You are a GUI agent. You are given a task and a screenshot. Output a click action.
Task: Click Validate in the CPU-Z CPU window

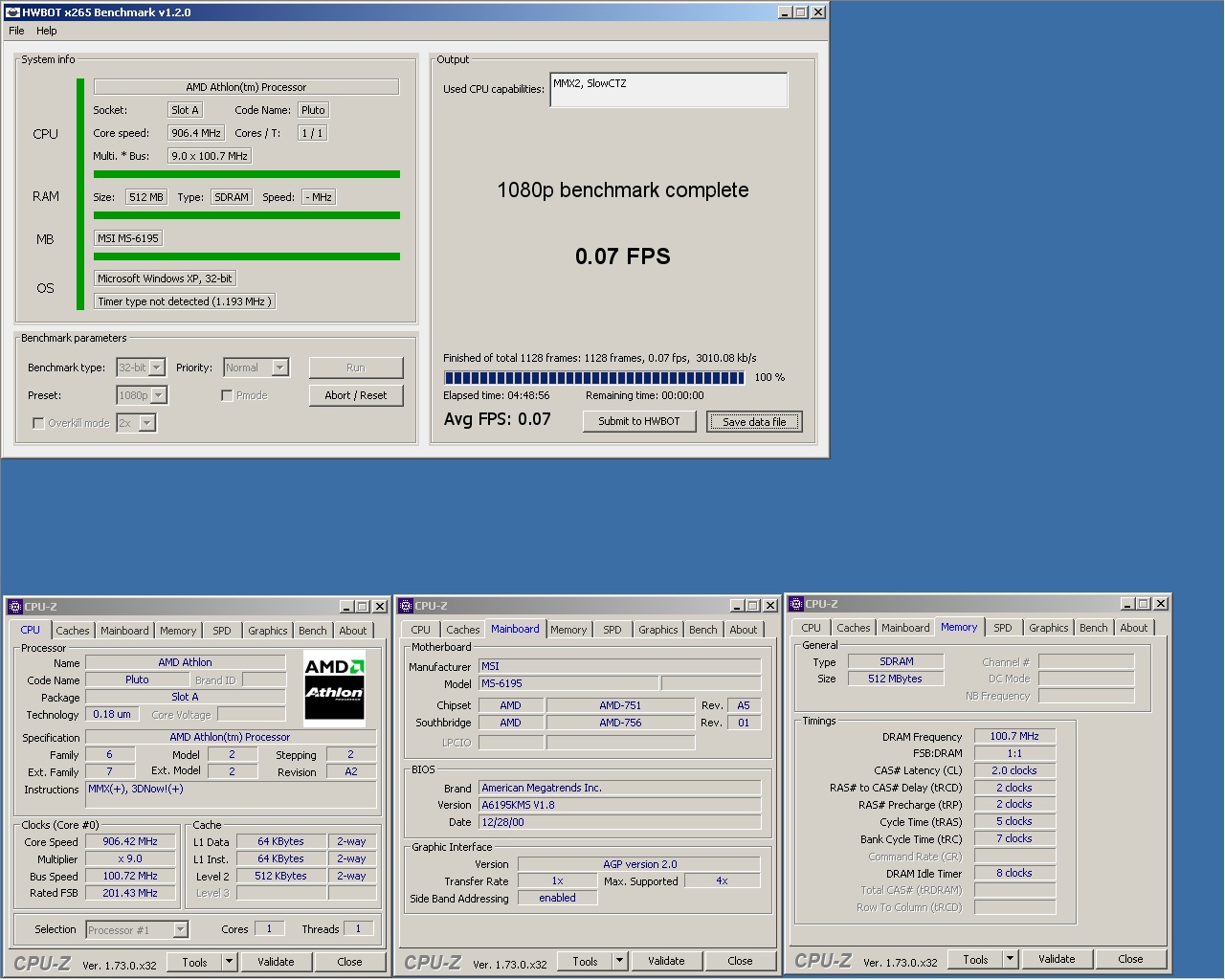coord(276,962)
